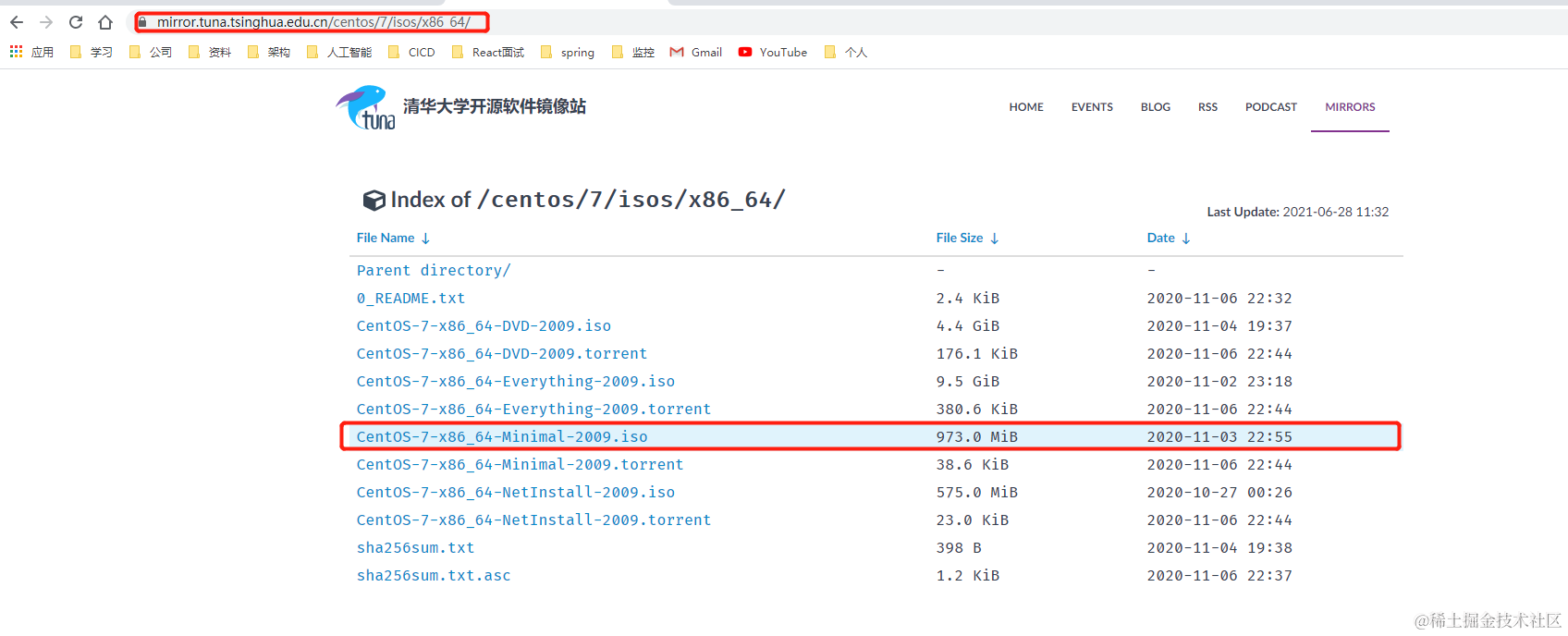Open the Gmail bookmark

696,52
